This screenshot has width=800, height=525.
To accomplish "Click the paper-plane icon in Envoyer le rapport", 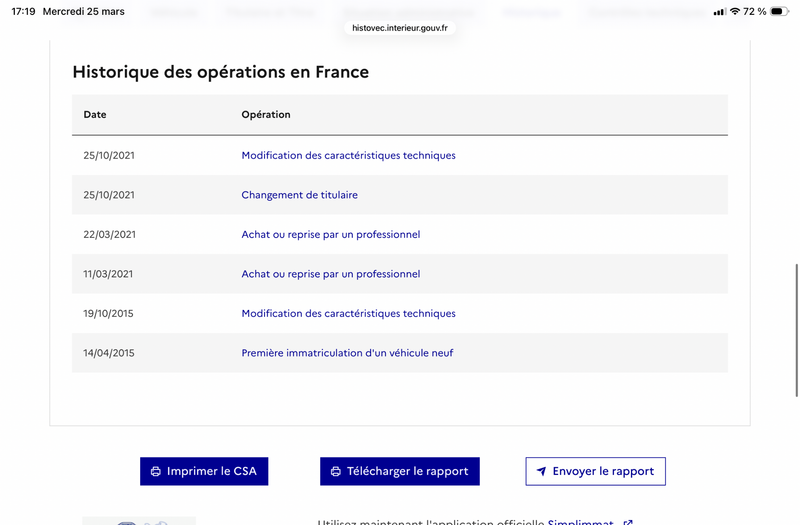I will [x=541, y=471].
